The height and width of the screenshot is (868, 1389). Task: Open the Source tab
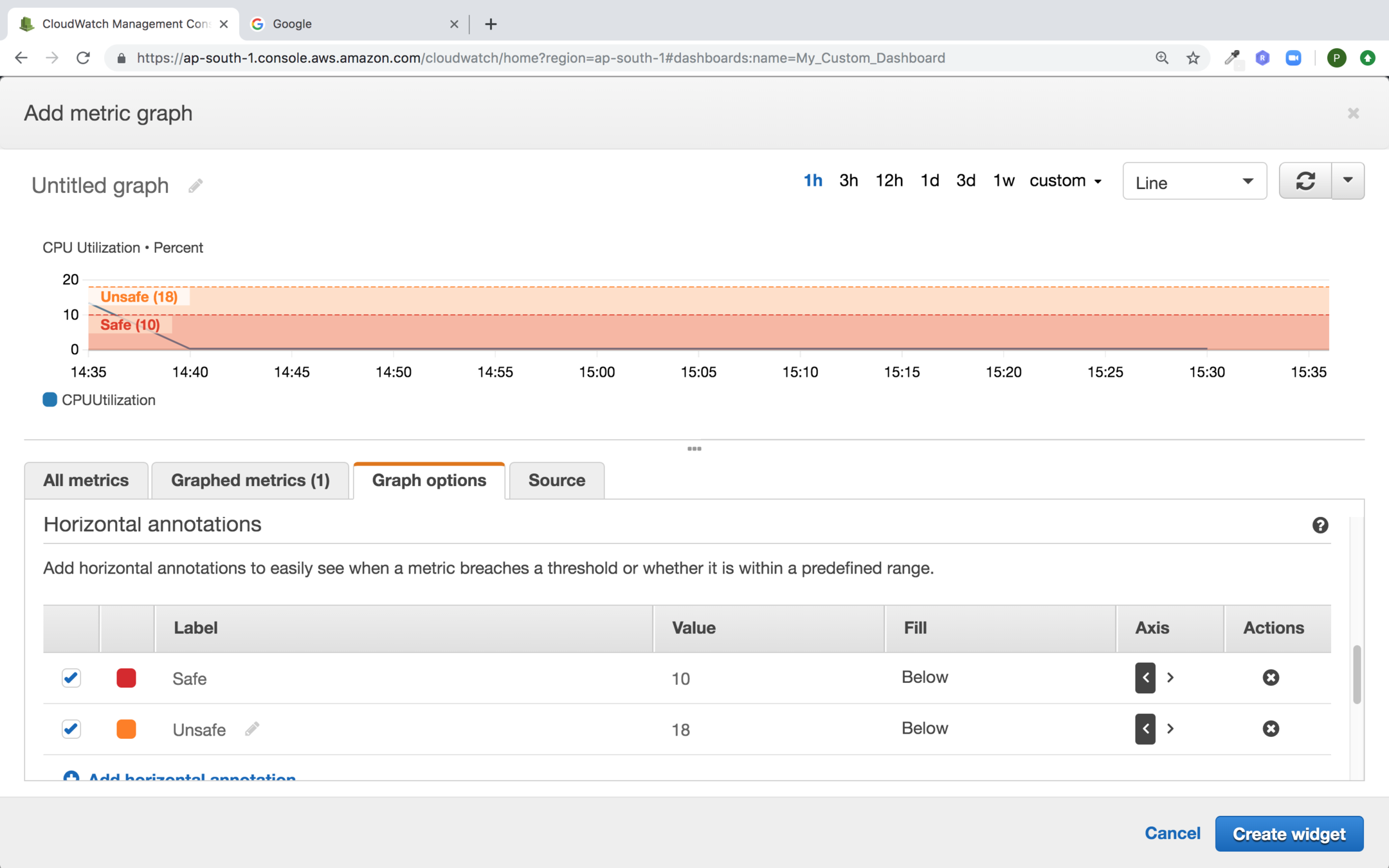(x=556, y=480)
